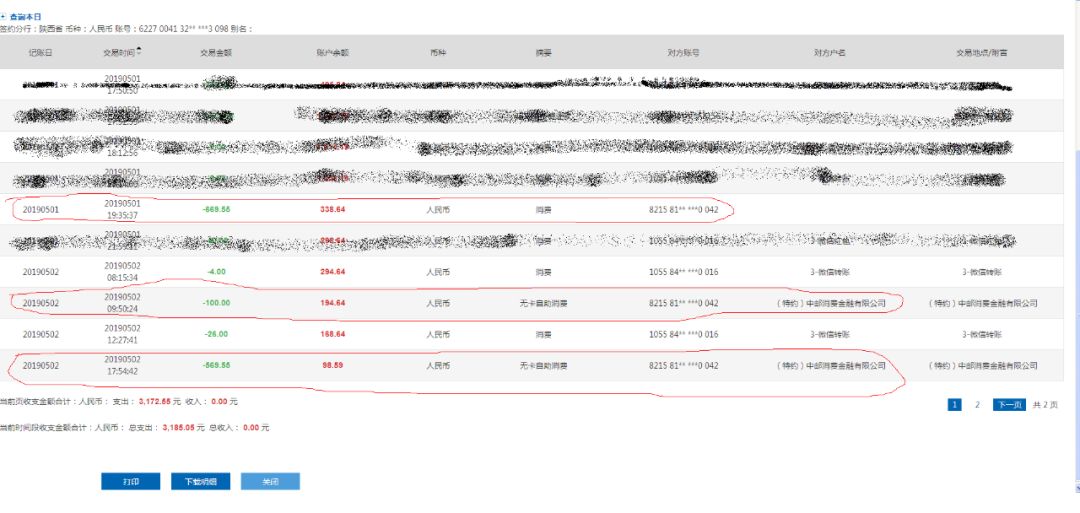Image resolution: width=1080 pixels, height=513 pixels.
Task: Select balance 294.64 in the table
Action: (x=332, y=271)
